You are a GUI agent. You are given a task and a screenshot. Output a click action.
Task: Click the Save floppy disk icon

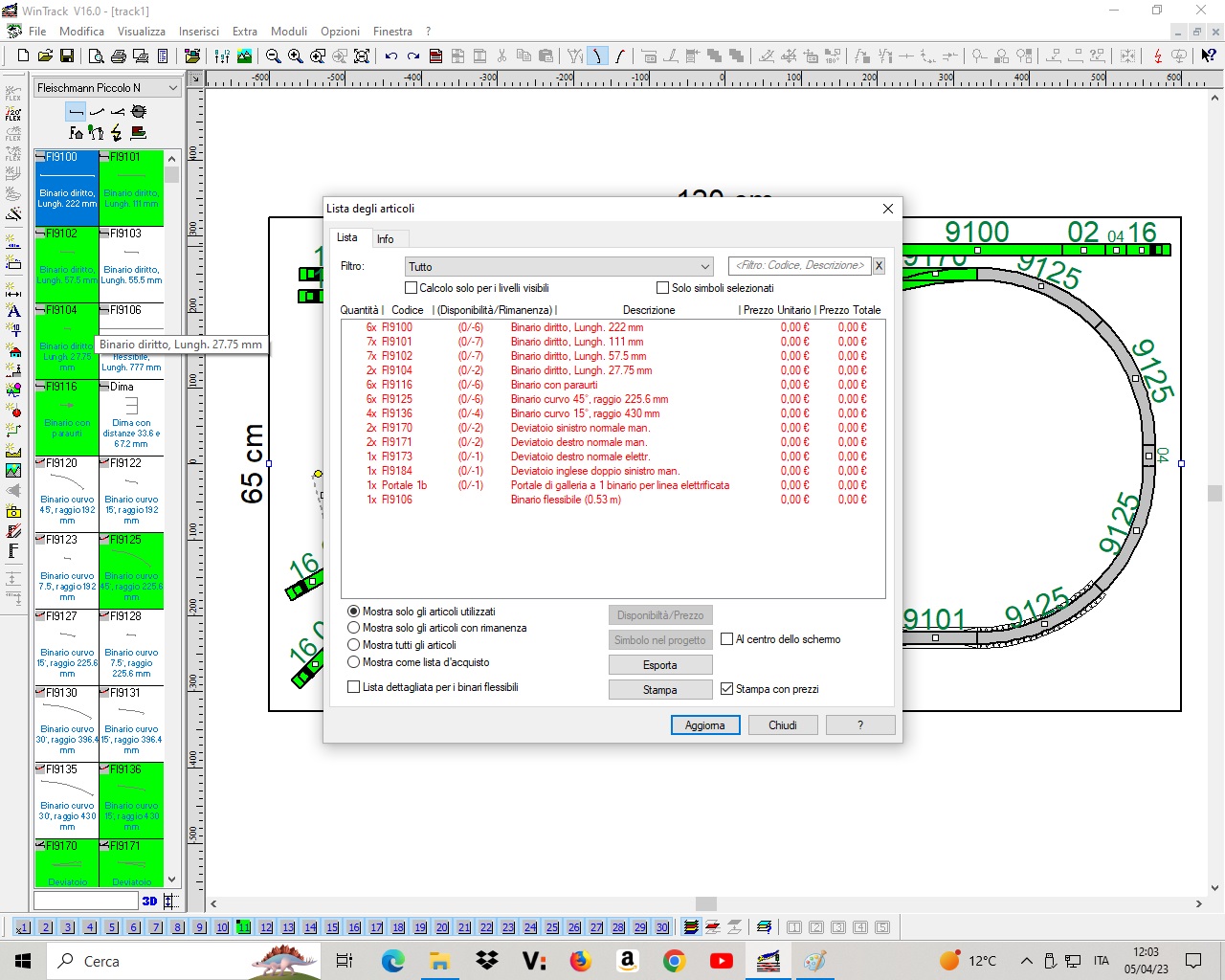68,56
